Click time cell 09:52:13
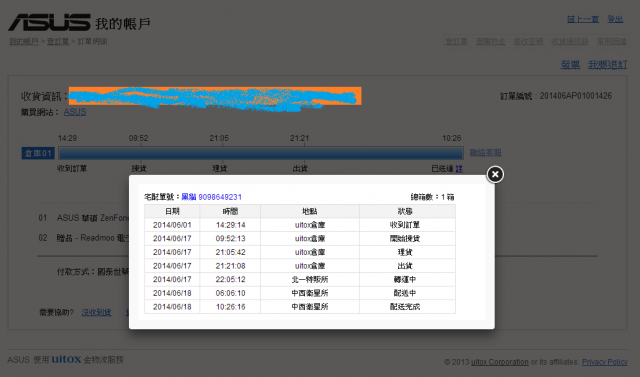This screenshot has width=640, height=377. tap(230, 239)
